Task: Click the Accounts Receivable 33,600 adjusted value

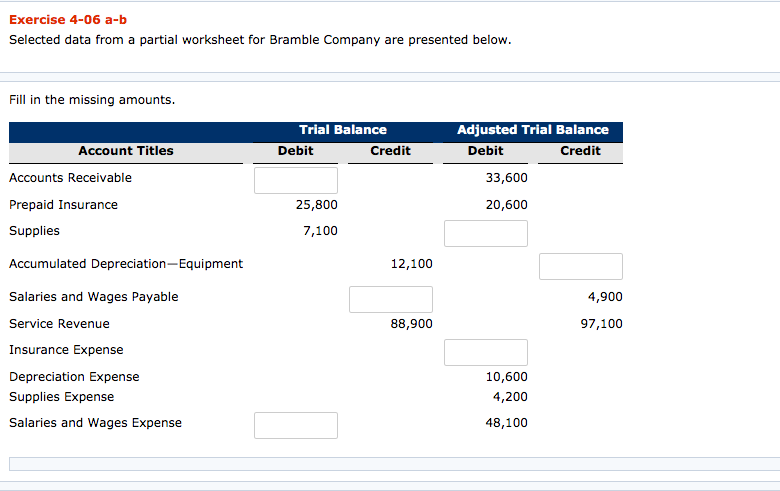Action: pyautogui.click(x=506, y=178)
